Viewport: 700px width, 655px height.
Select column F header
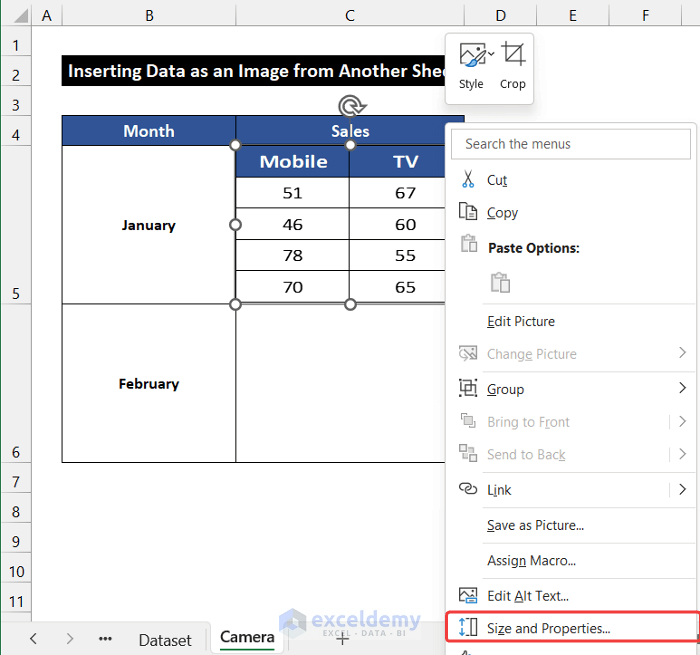pos(645,15)
